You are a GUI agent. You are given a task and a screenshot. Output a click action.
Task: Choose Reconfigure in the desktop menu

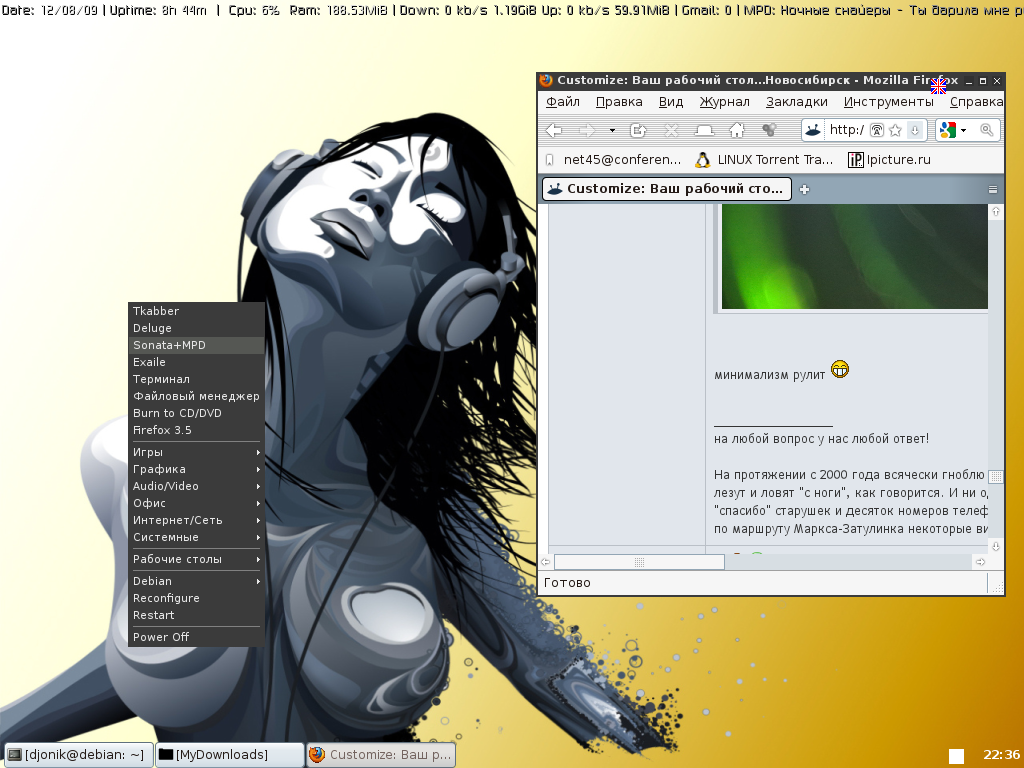click(196, 598)
